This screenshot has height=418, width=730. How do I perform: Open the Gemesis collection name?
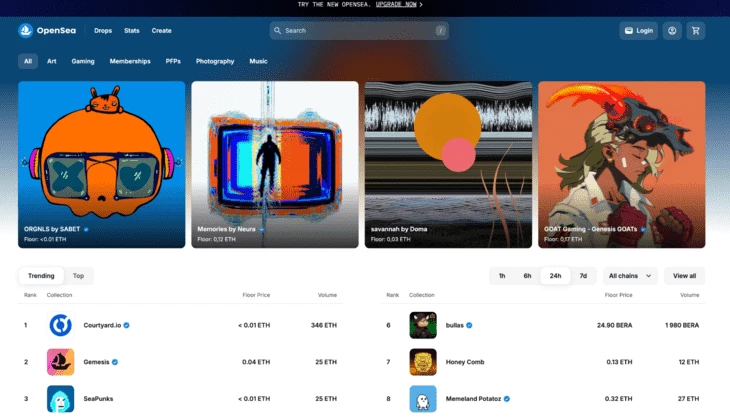[96, 362]
